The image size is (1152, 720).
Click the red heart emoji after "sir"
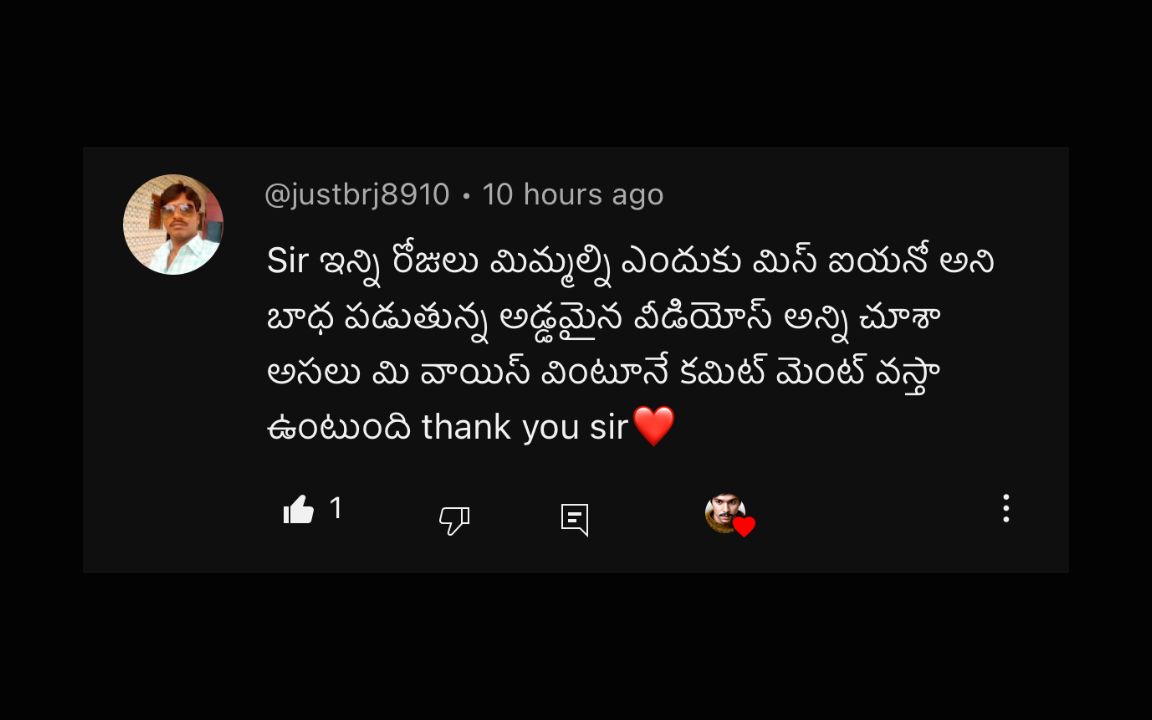coord(653,426)
